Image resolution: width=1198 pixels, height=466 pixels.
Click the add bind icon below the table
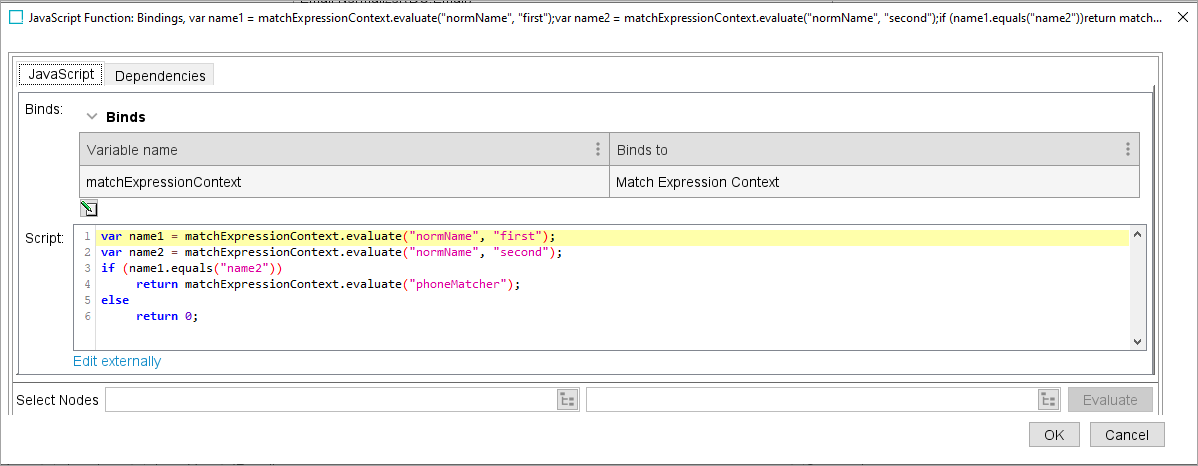(89, 208)
